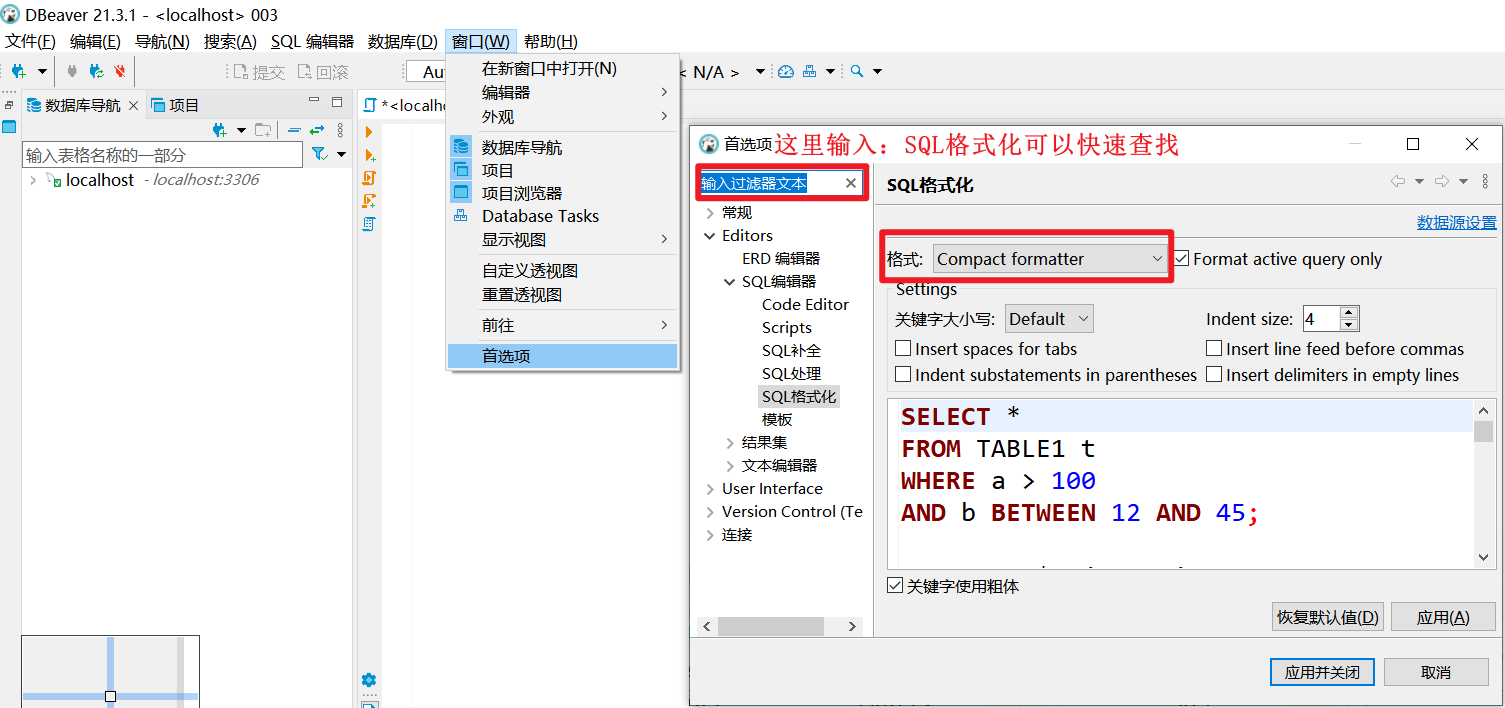This screenshot has height=708, width=1505.
Task: Collapse the Editors preferences node
Action: [x=710, y=236]
